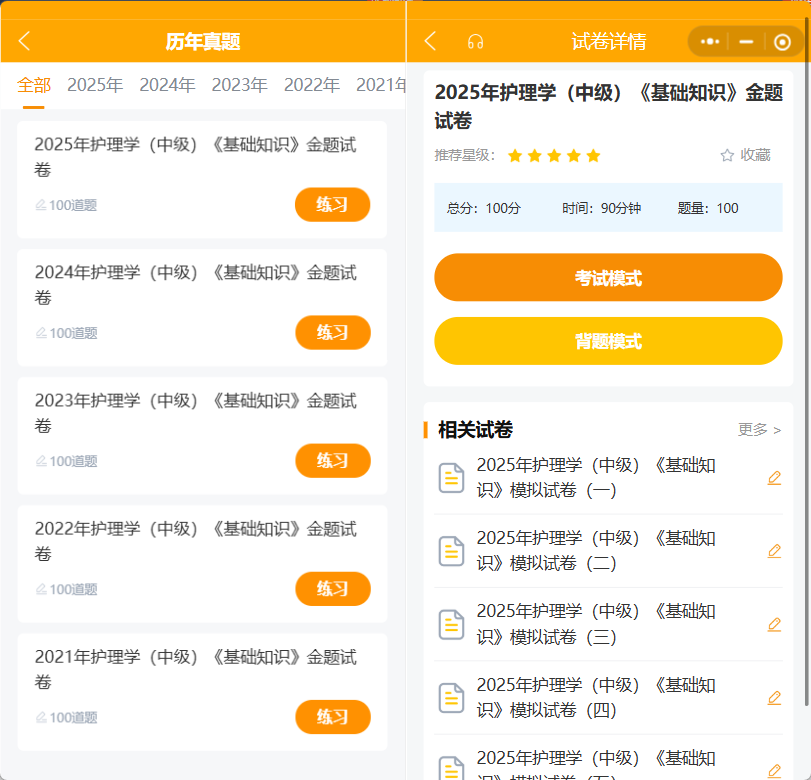Click the fifth rating star

pos(593,155)
